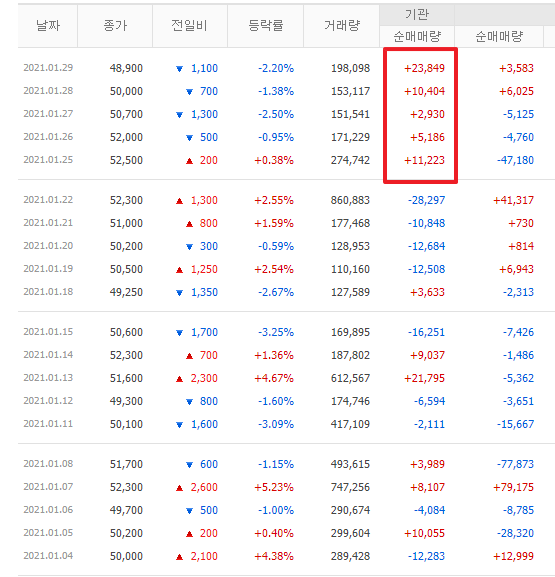
Task: Click the 순매매량 header under 기관
Action: coord(417,36)
